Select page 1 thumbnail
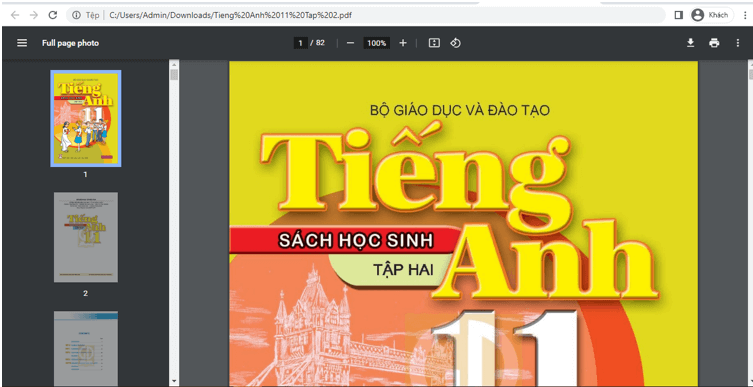The image size is (753, 387). tap(86, 119)
